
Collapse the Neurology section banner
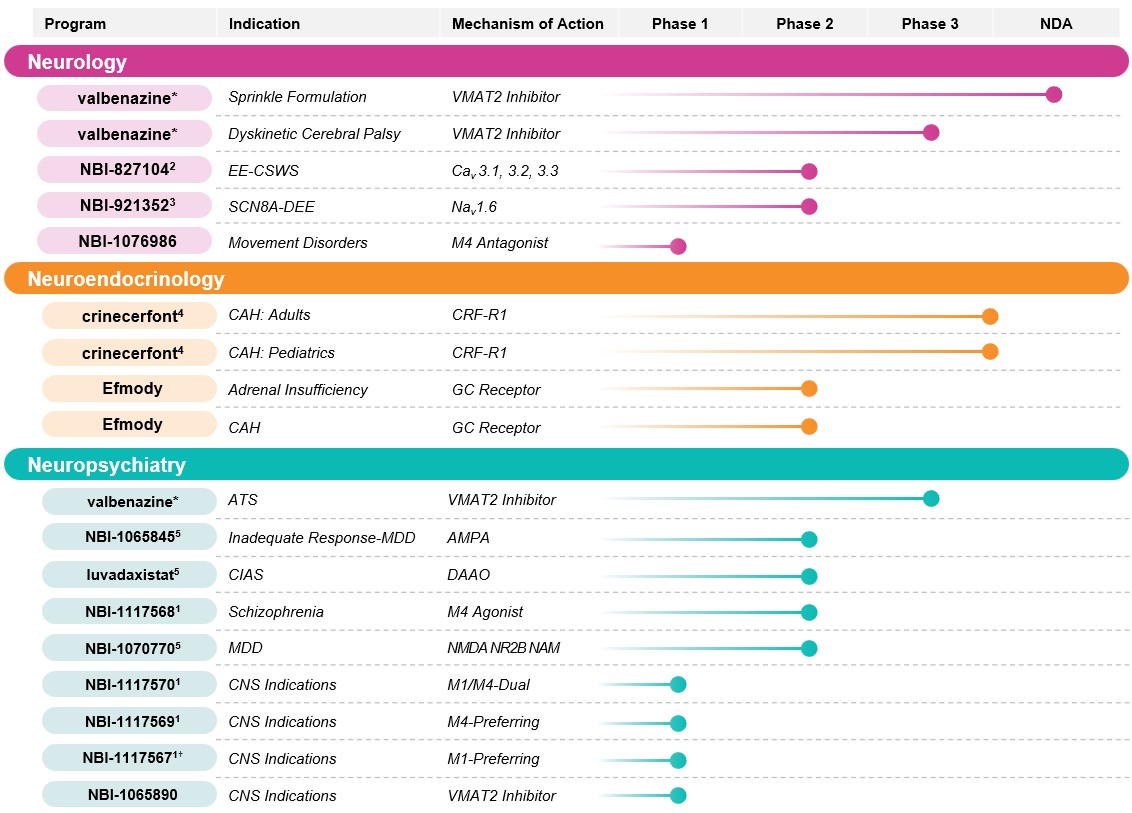click(x=565, y=62)
